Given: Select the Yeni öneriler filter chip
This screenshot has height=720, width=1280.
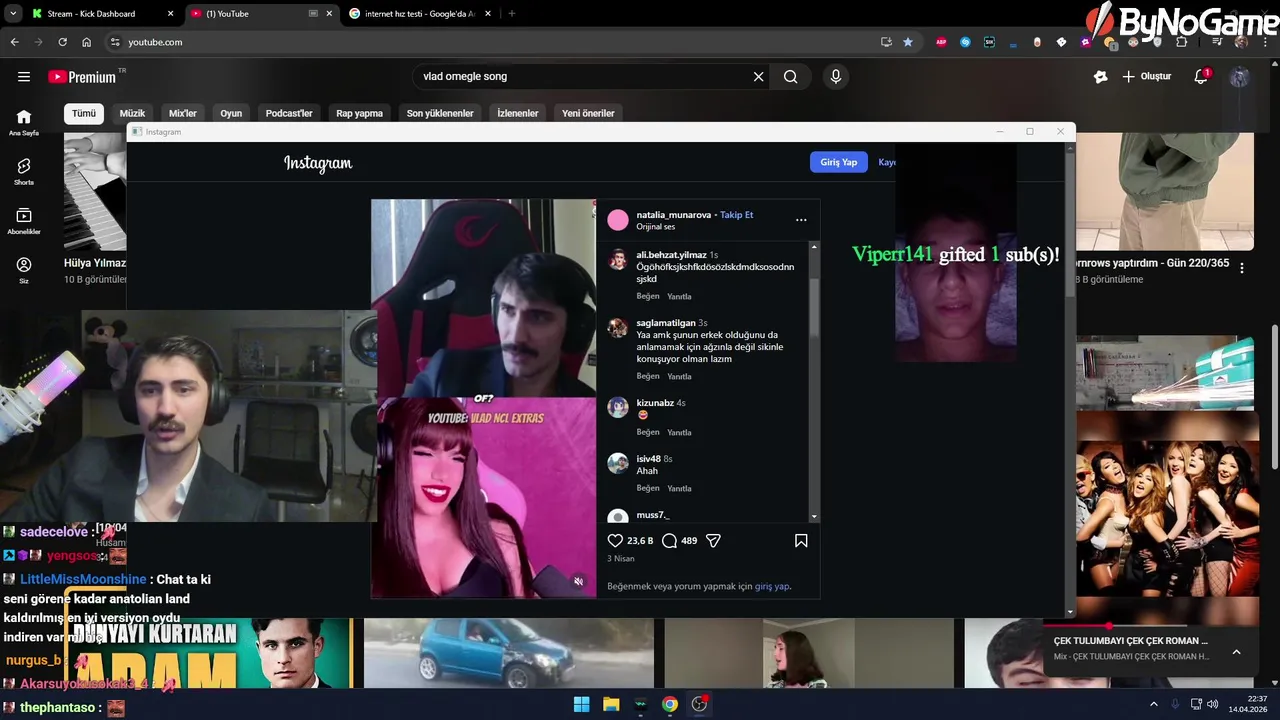Looking at the screenshot, I should (x=588, y=113).
